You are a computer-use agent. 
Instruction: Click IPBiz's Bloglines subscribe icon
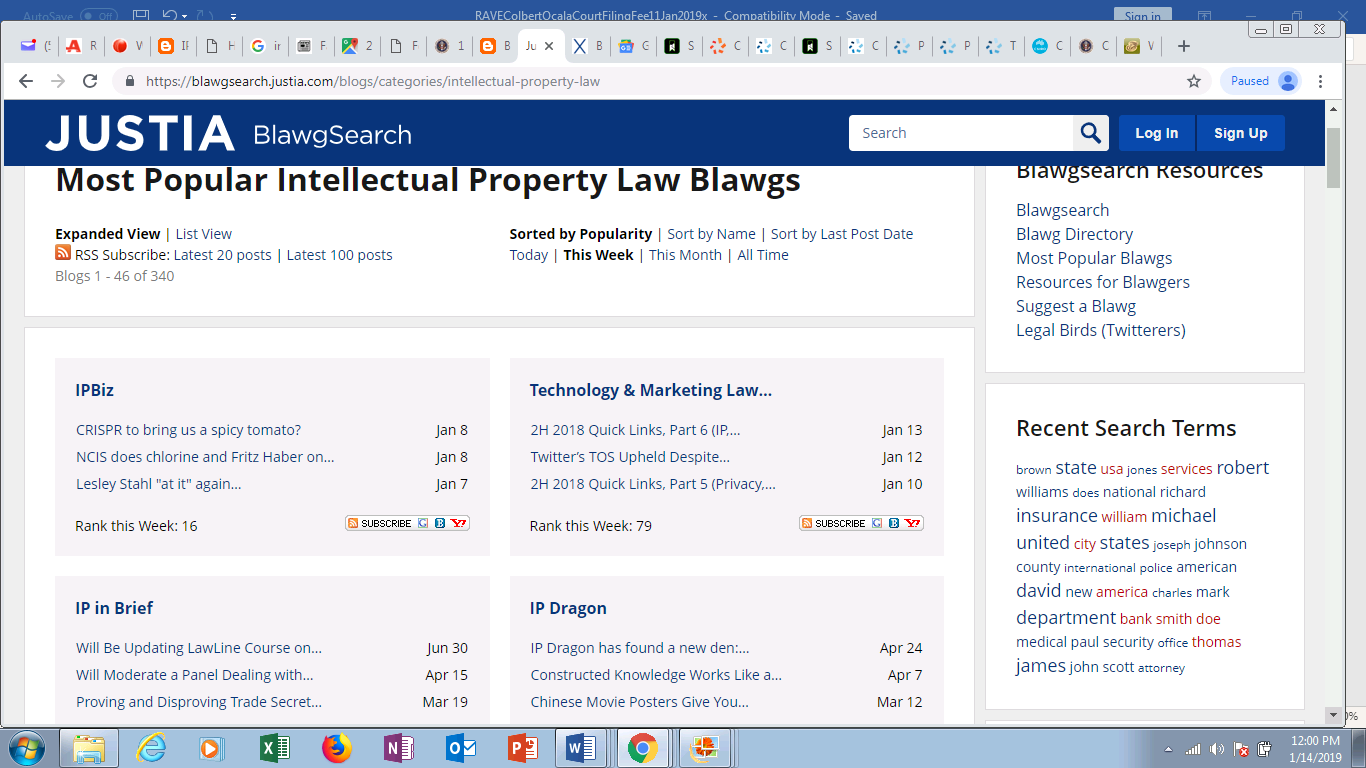click(440, 523)
